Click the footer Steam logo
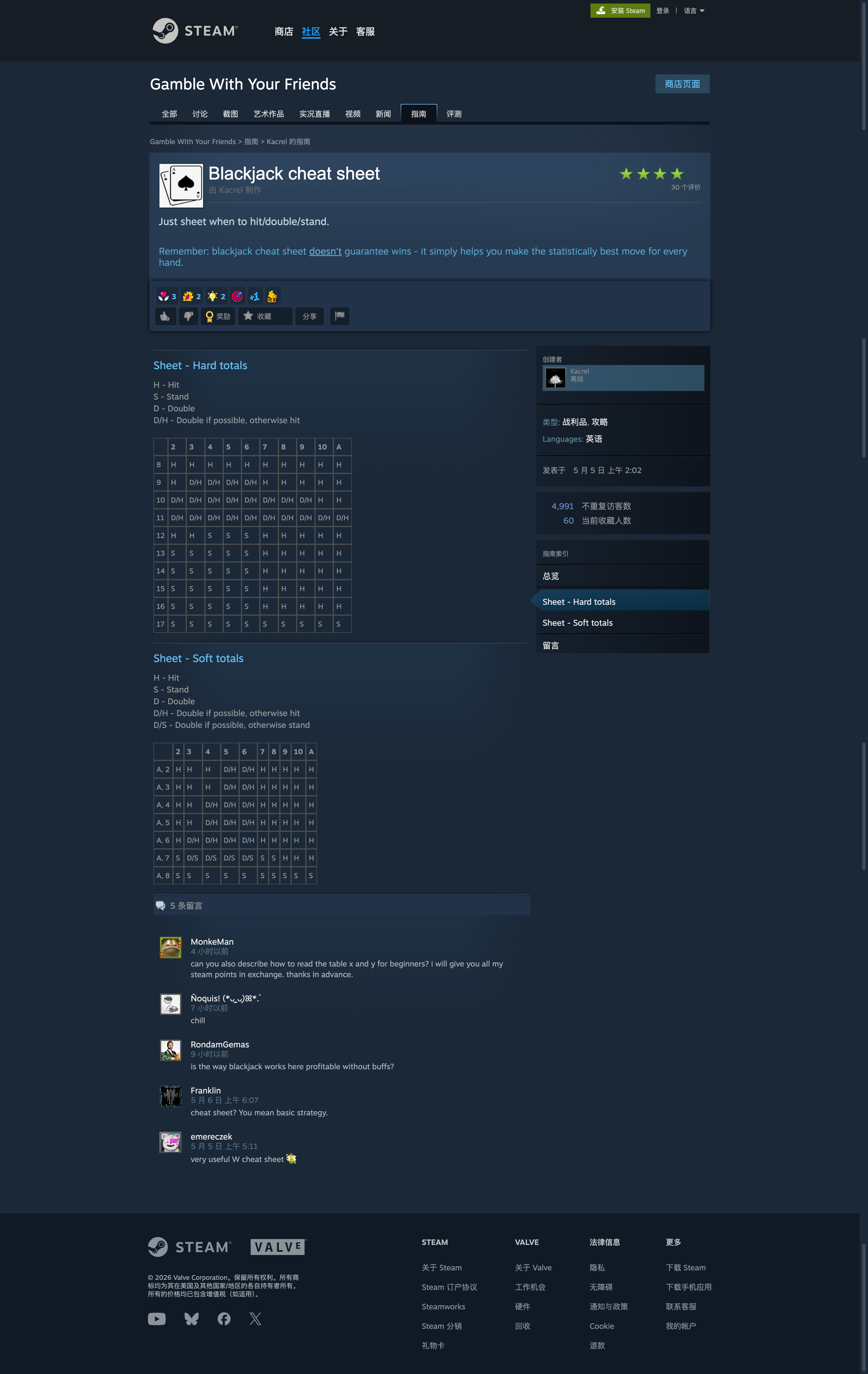The height and width of the screenshot is (1374, 868). tap(190, 1247)
